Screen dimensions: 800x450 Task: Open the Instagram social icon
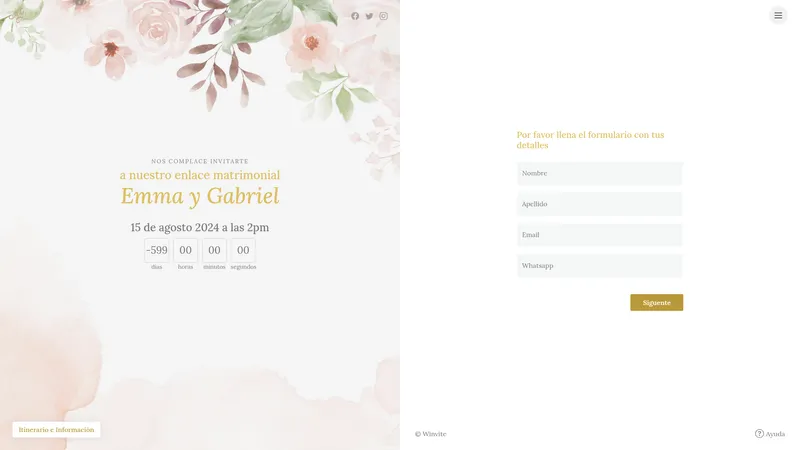[x=383, y=16]
